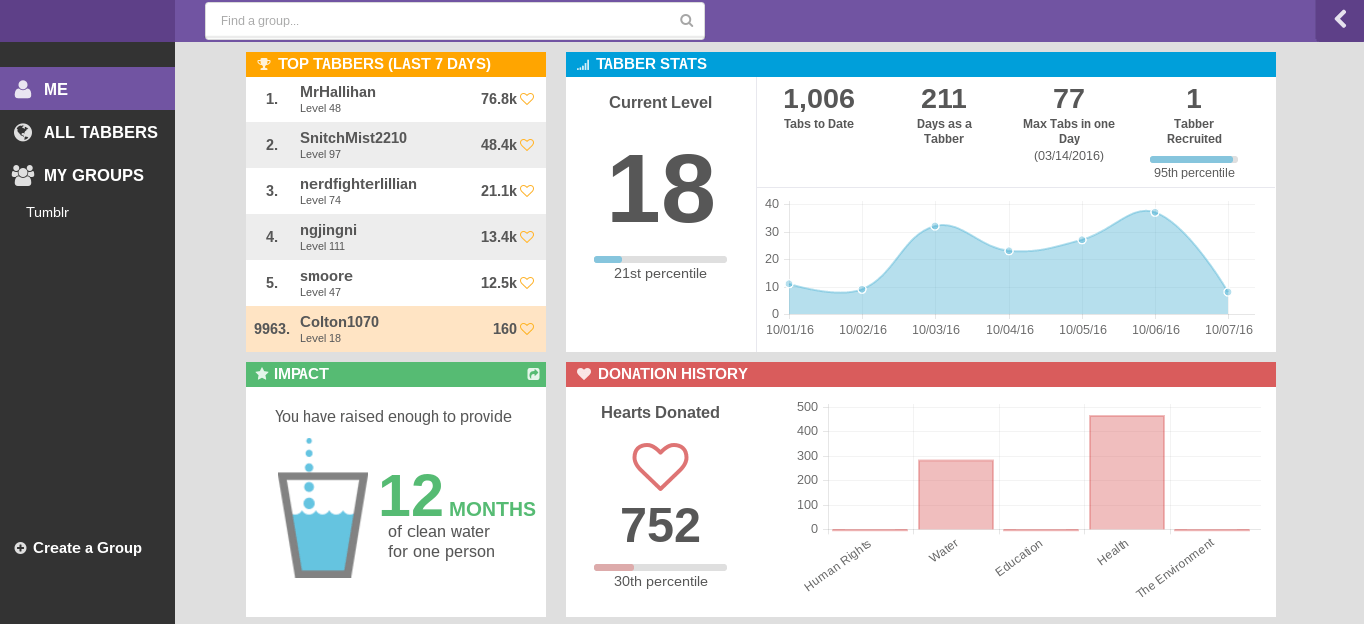Image resolution: width=1364 pixels, height=624 pixels.
Task: Click the plus icon beside Create a Group
Action: tap(20, 548)
